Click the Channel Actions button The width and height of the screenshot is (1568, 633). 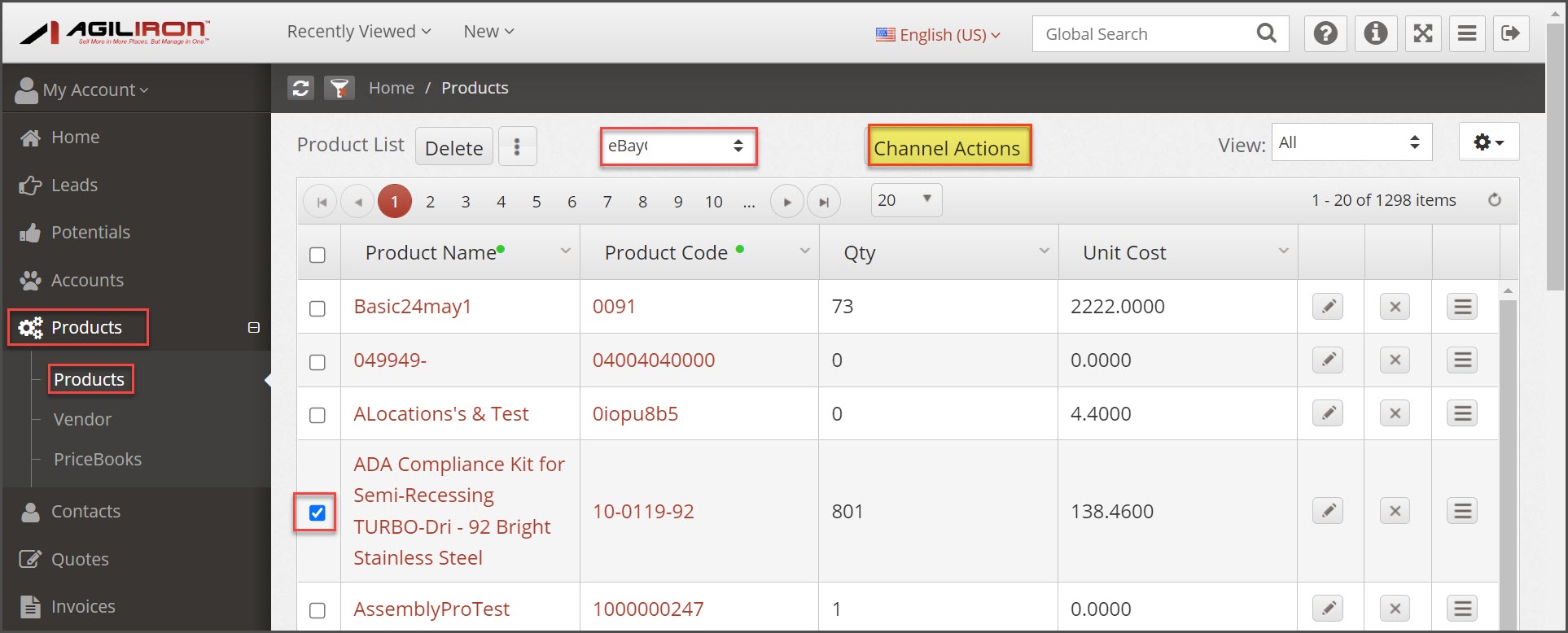click(948, 147)
